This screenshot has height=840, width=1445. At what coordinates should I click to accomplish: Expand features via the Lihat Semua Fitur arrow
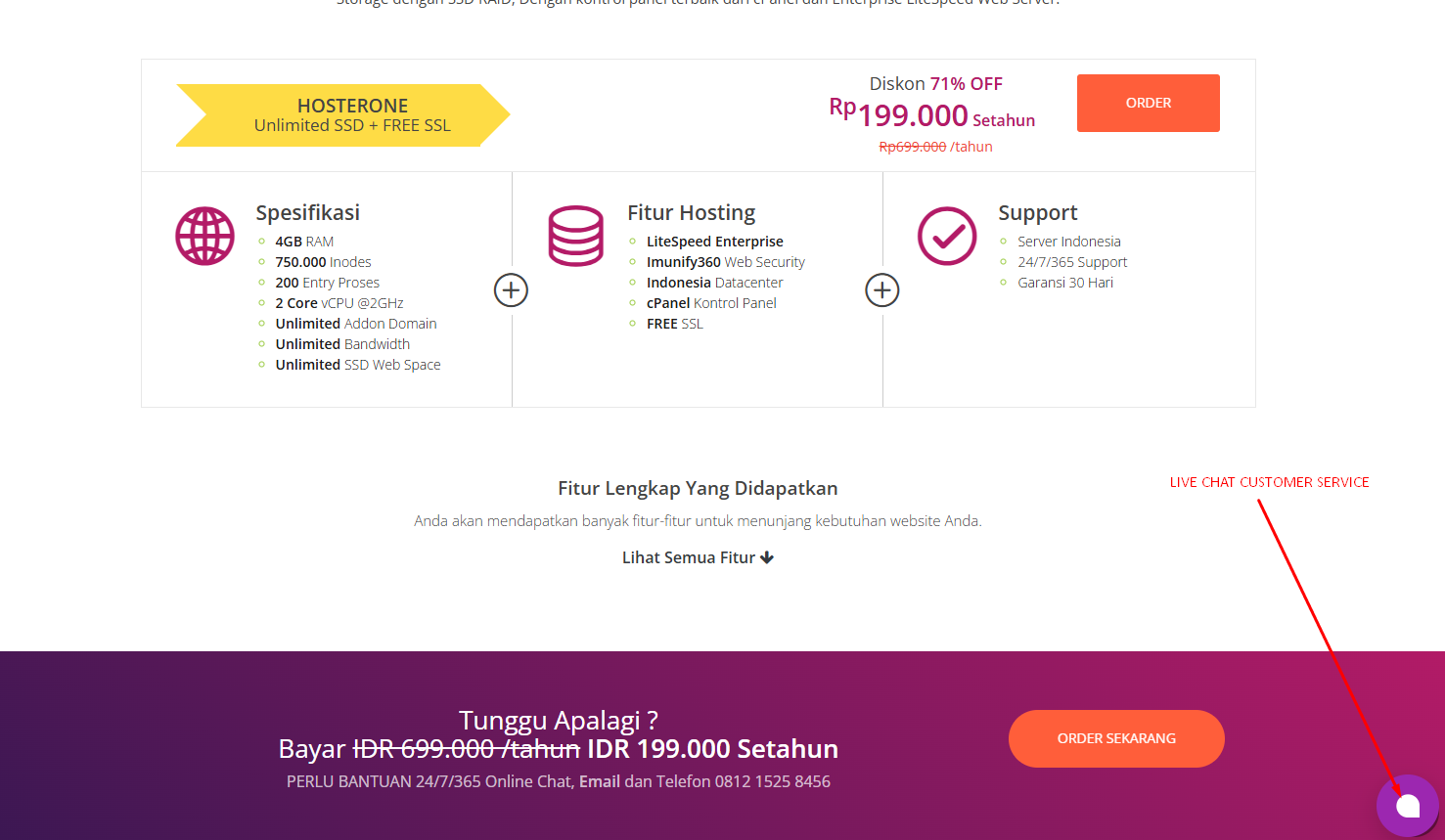[766, 557]
